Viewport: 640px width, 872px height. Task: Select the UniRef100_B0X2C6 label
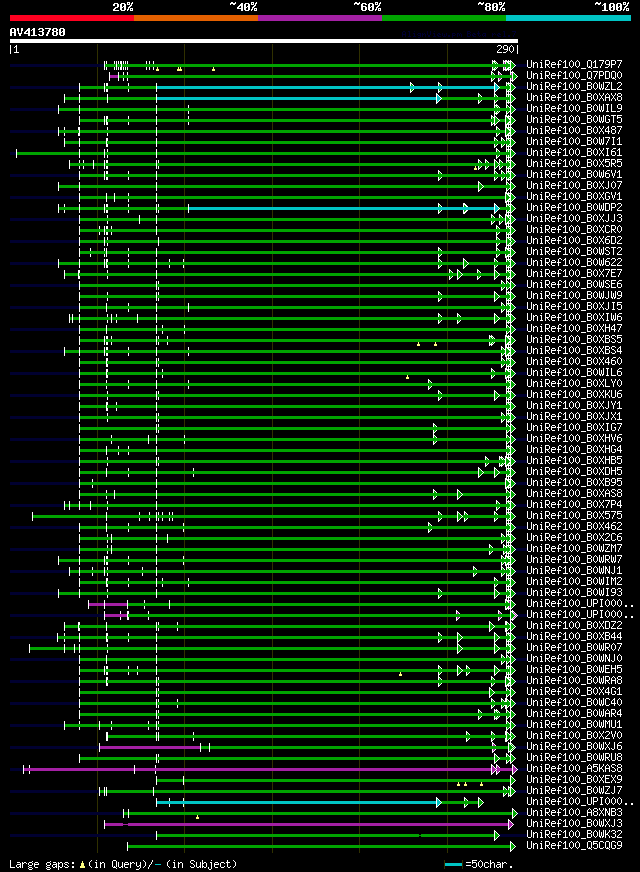tap(574, 538)
